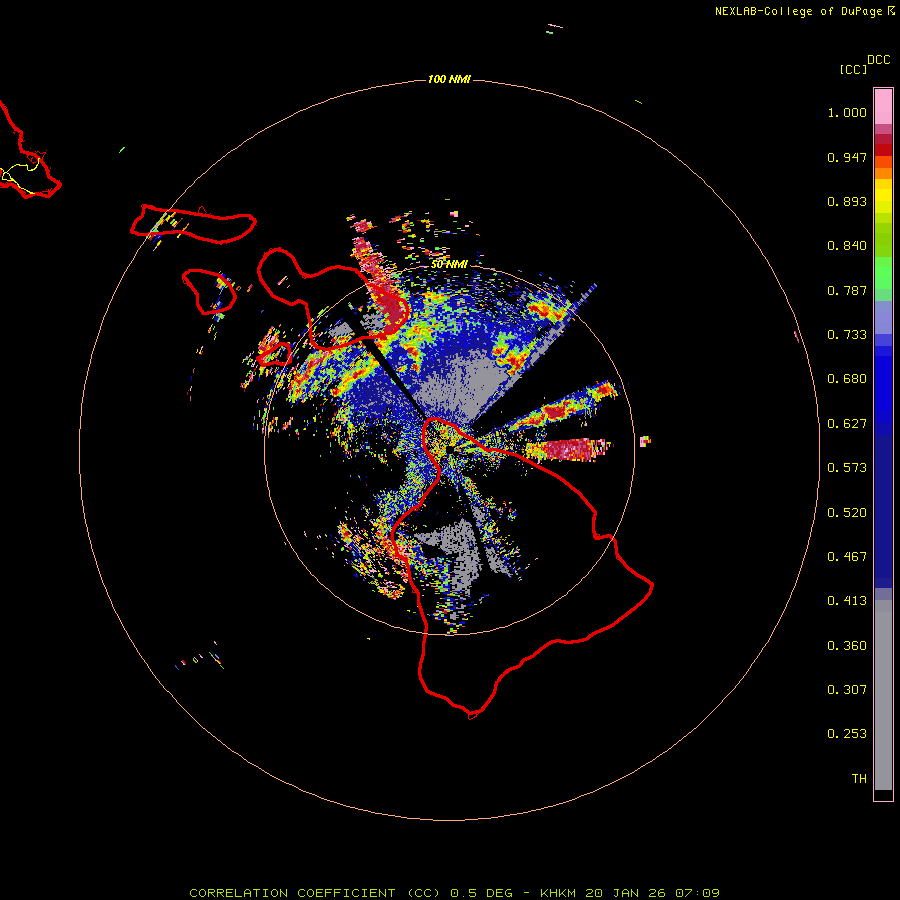Select the 0.680 legend value
This screenshot has width=900, height=900.
847,379
